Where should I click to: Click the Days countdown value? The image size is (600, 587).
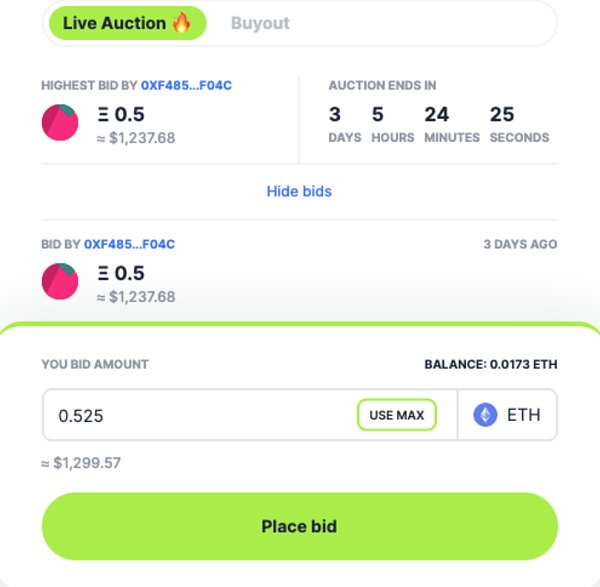335,115
